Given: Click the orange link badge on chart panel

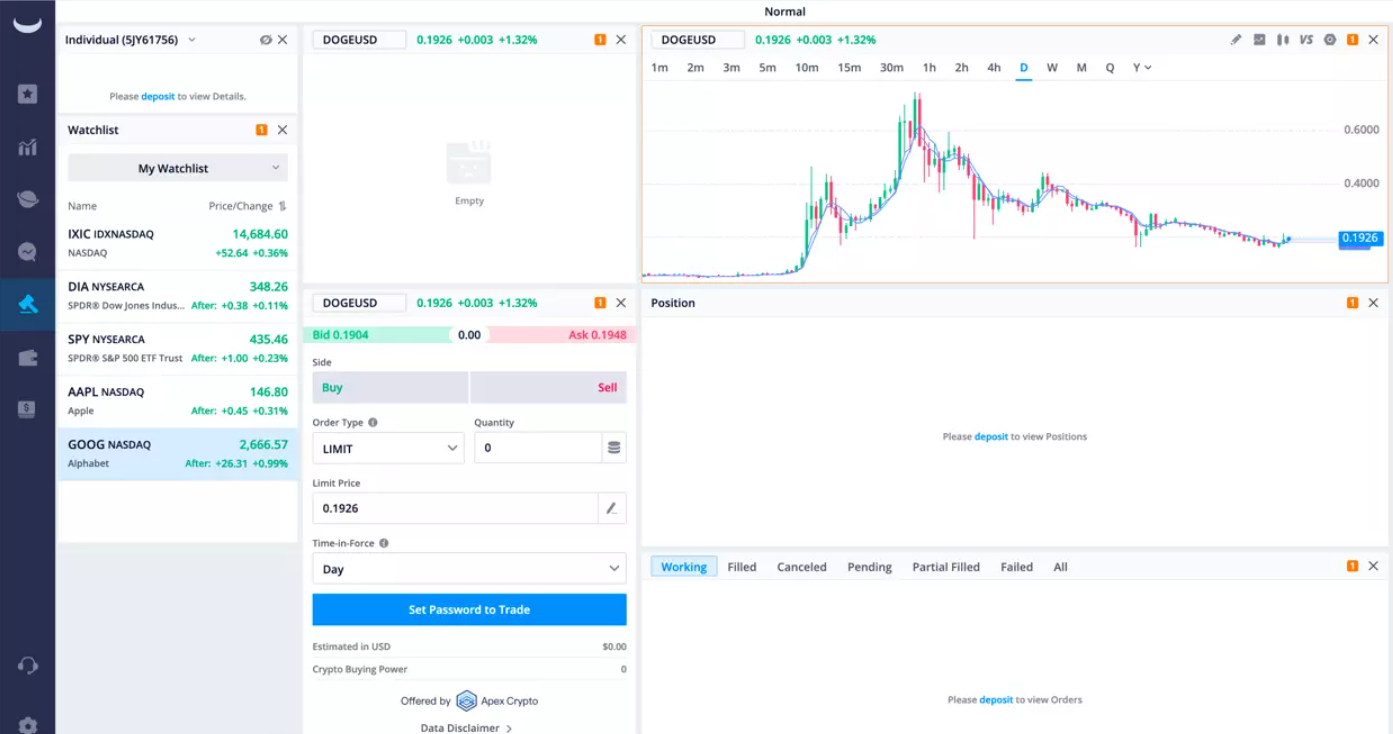Looking at the screenshot, I should click(1352, 40).
